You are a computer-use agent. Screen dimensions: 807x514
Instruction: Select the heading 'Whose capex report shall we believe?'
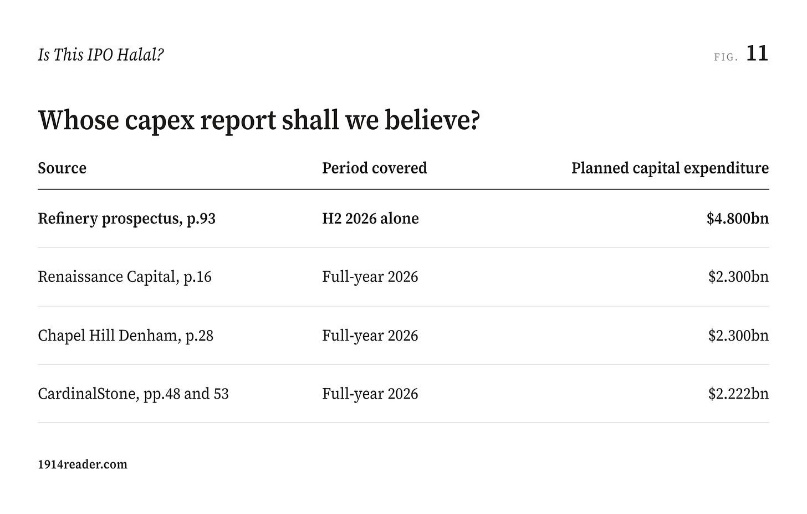[259, 120]
